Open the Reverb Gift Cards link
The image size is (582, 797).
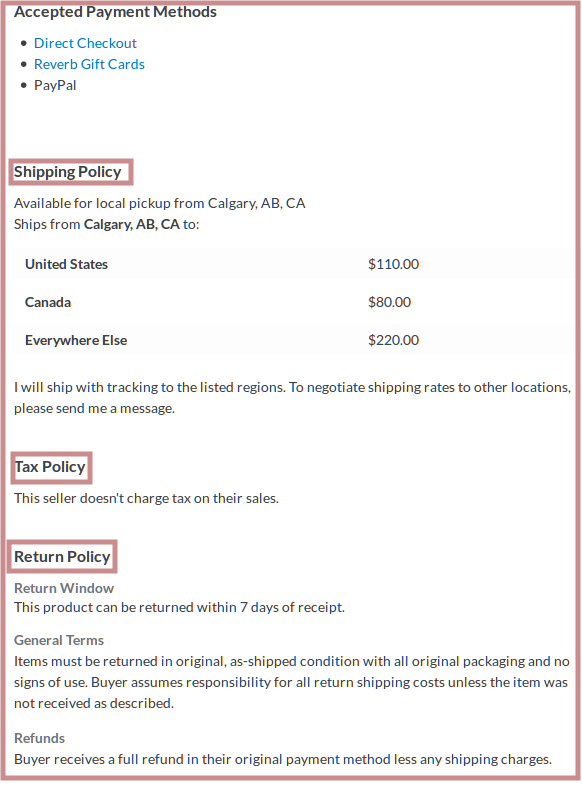coord(89,64)
